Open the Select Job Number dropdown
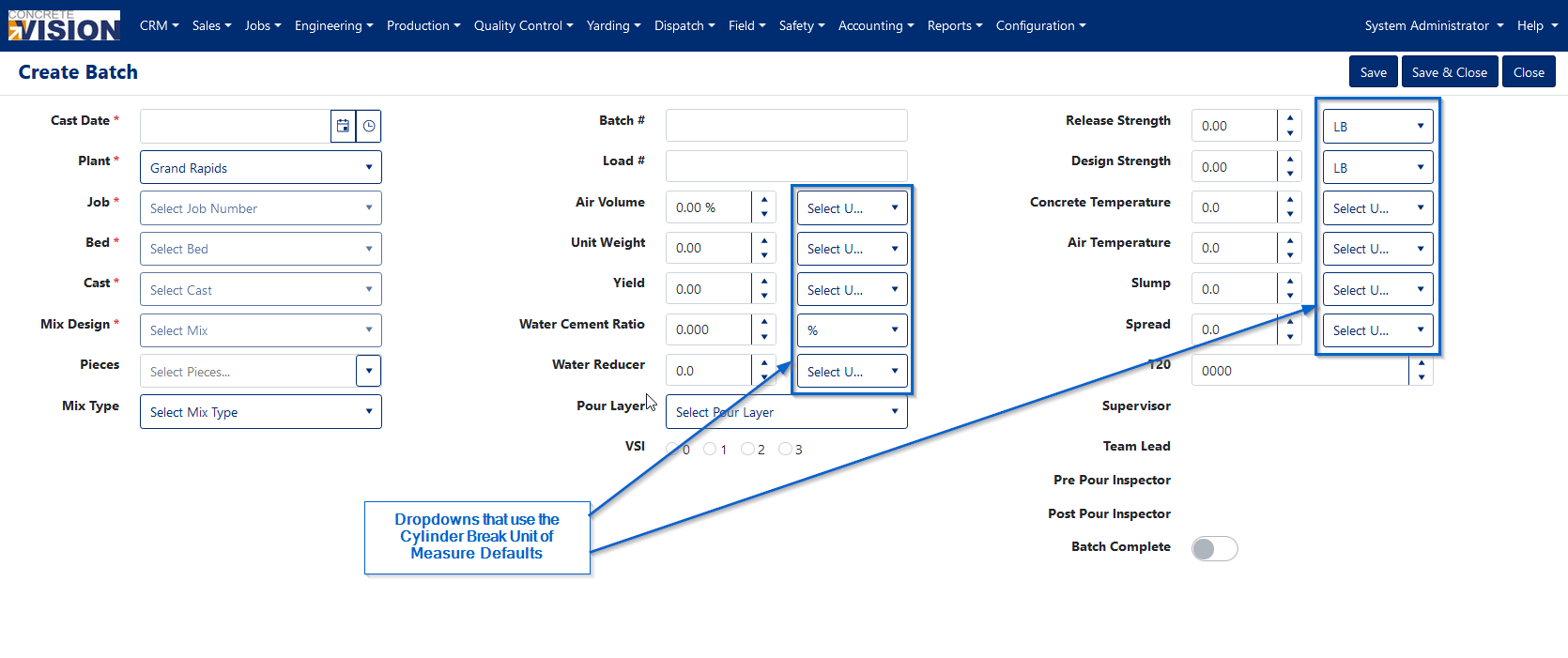The width and height of the screenshot is (1568, 658). 261,208
